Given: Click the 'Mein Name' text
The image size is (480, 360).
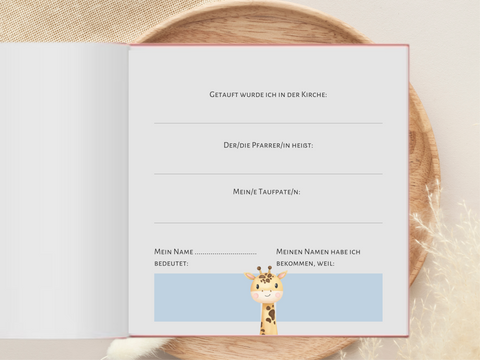Looking at the screenshot, I should coord(173,251).
